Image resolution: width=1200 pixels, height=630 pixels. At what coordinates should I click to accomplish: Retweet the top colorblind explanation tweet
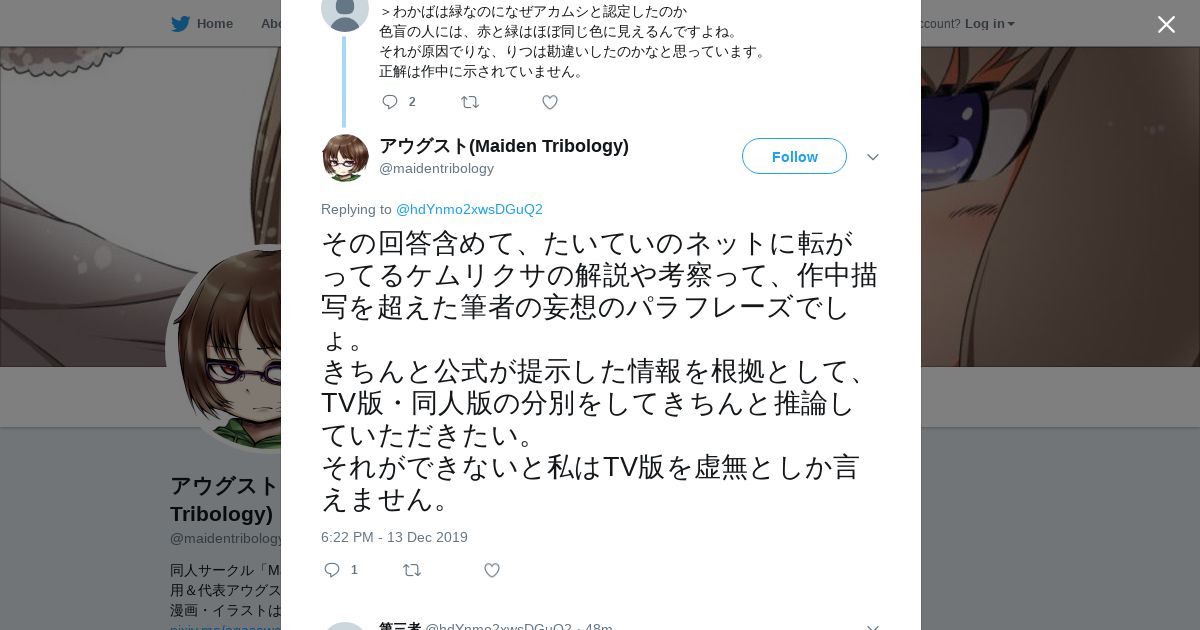pos(470,102)
